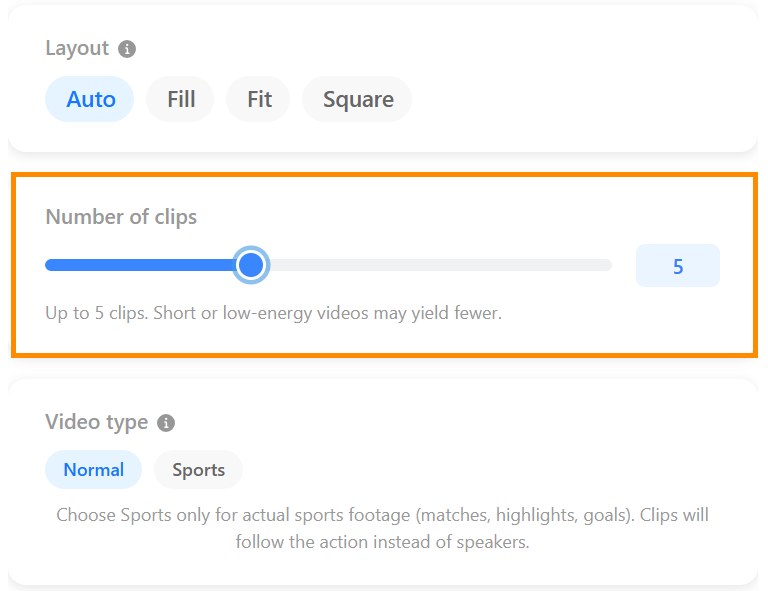Switch video type to Sports
The height and width of the screenshot is (591, 768).
coord(198,470)
